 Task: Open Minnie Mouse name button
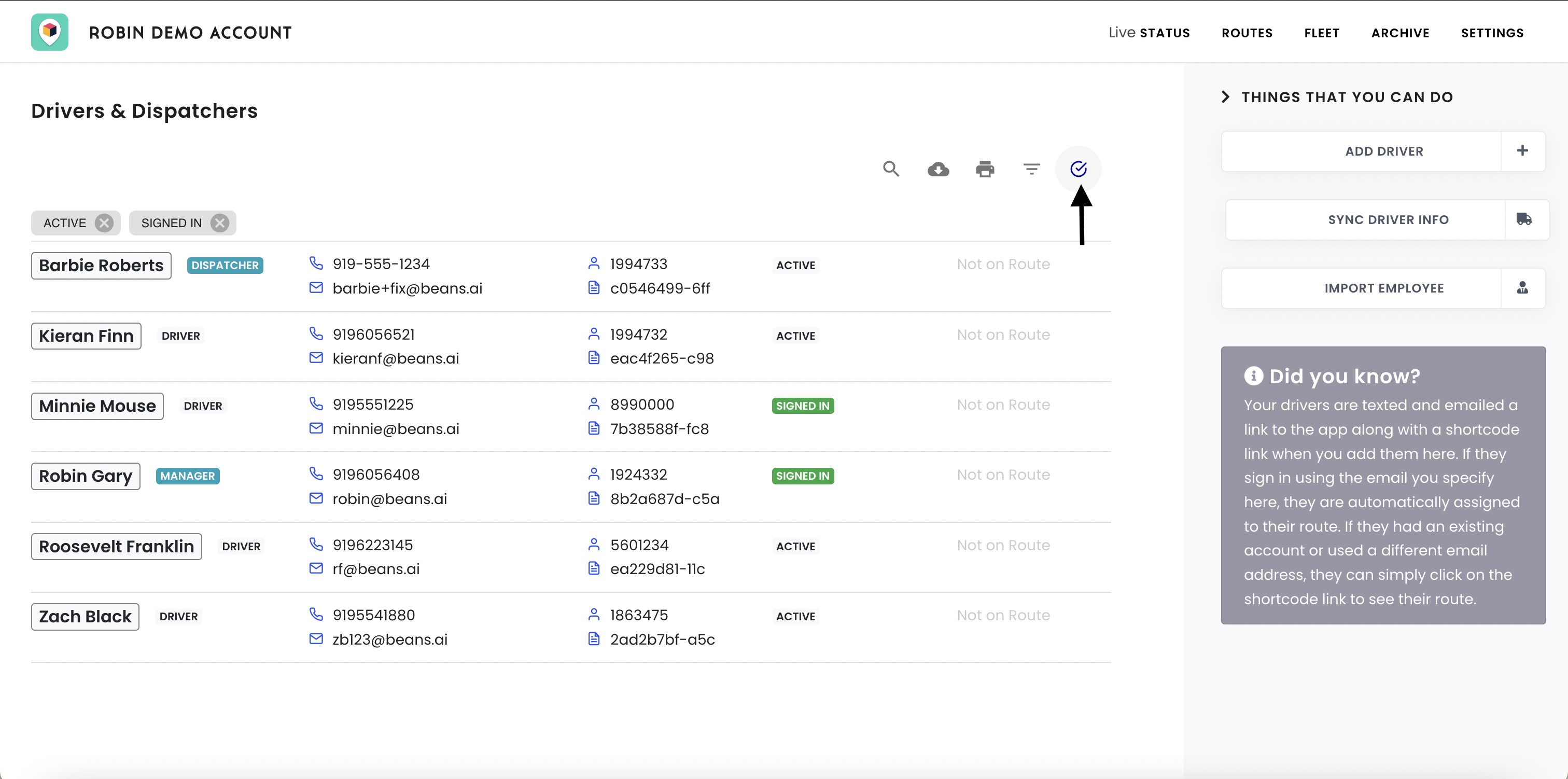97,406
